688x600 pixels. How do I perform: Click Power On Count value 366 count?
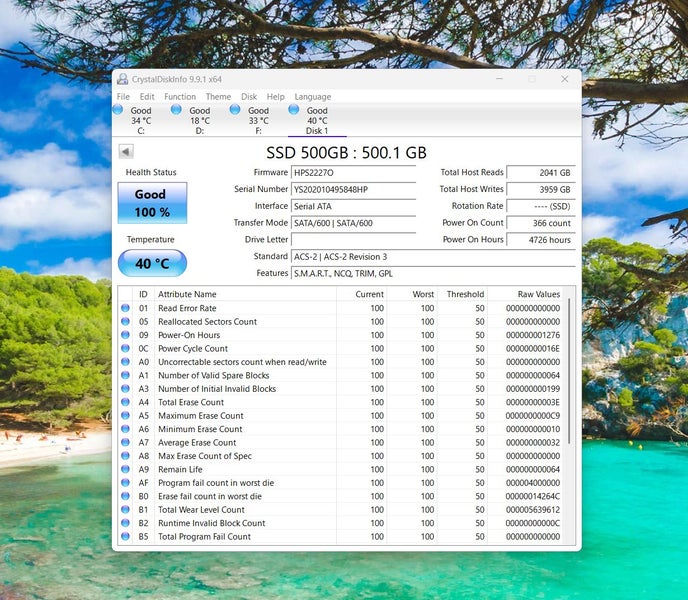click(541, 223)
